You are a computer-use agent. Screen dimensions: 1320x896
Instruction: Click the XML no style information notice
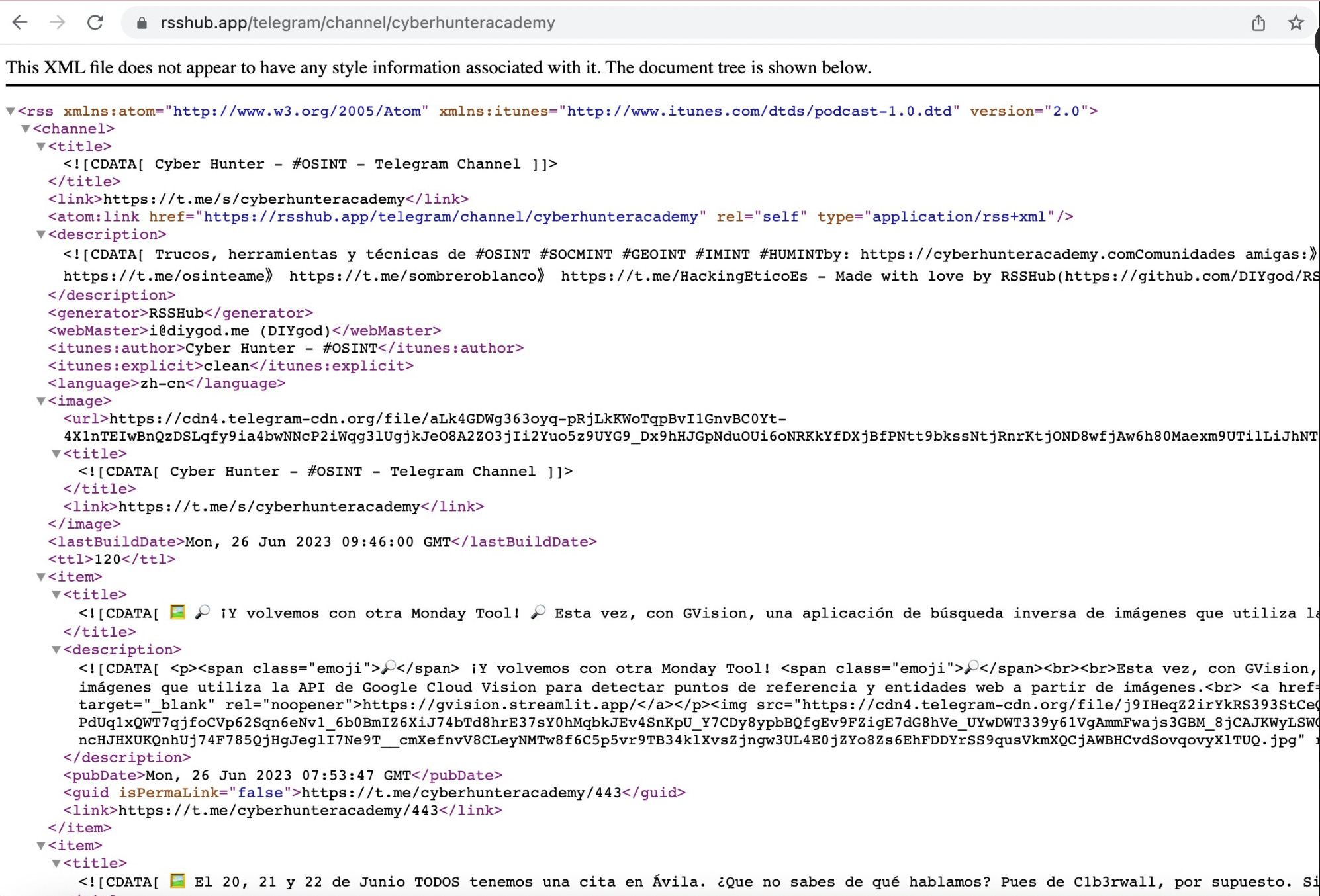click(438, 67)
